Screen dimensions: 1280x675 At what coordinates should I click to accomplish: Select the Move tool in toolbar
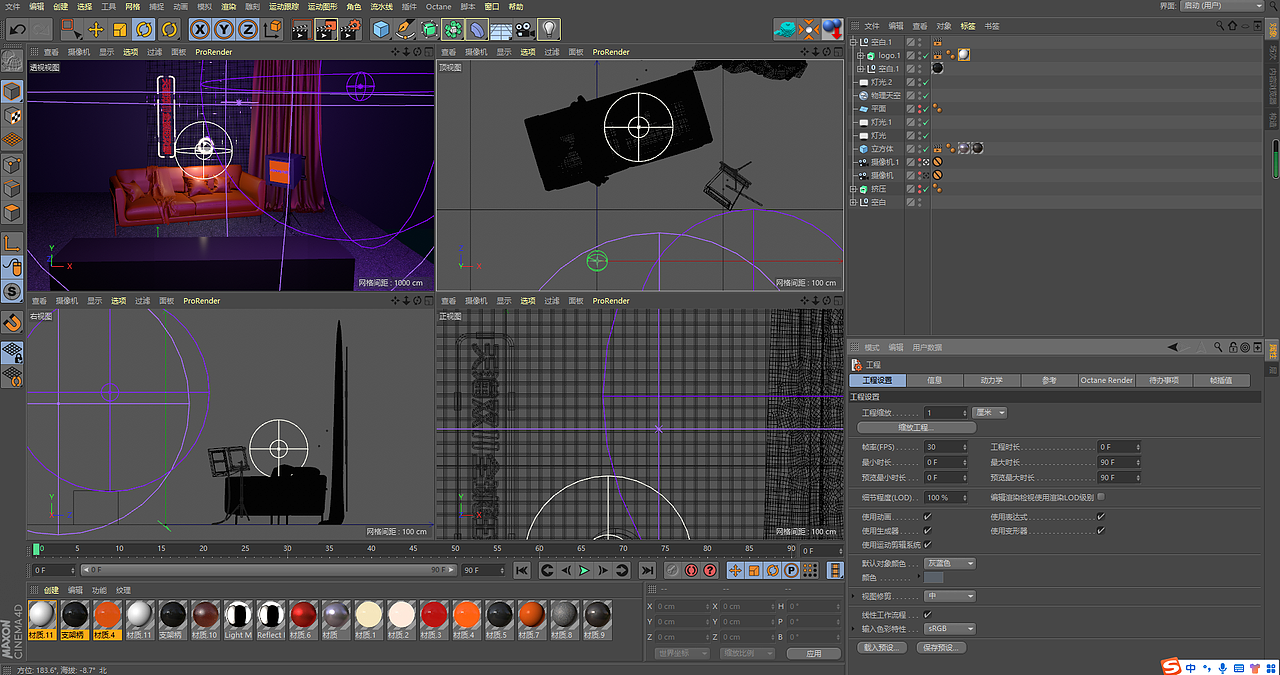tap(96, 29)
